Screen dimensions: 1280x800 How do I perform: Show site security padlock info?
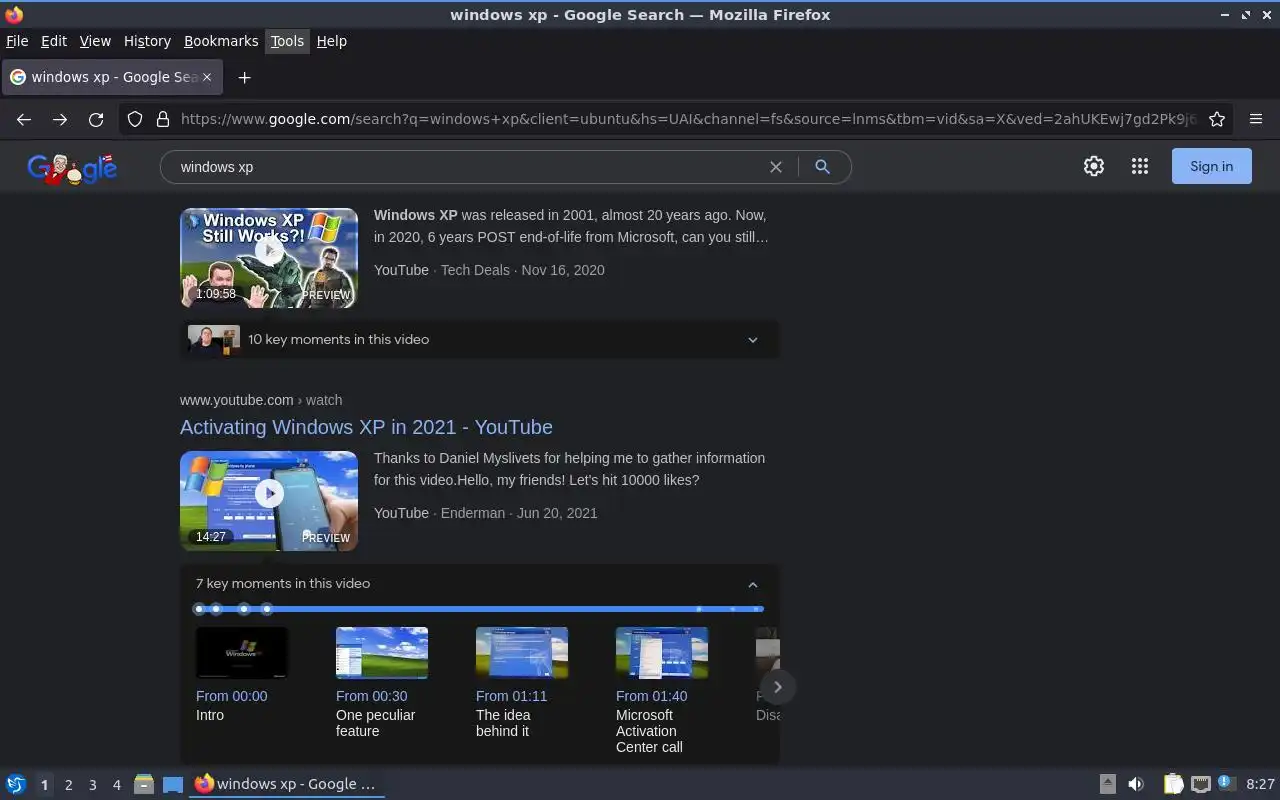coord(163,119)
